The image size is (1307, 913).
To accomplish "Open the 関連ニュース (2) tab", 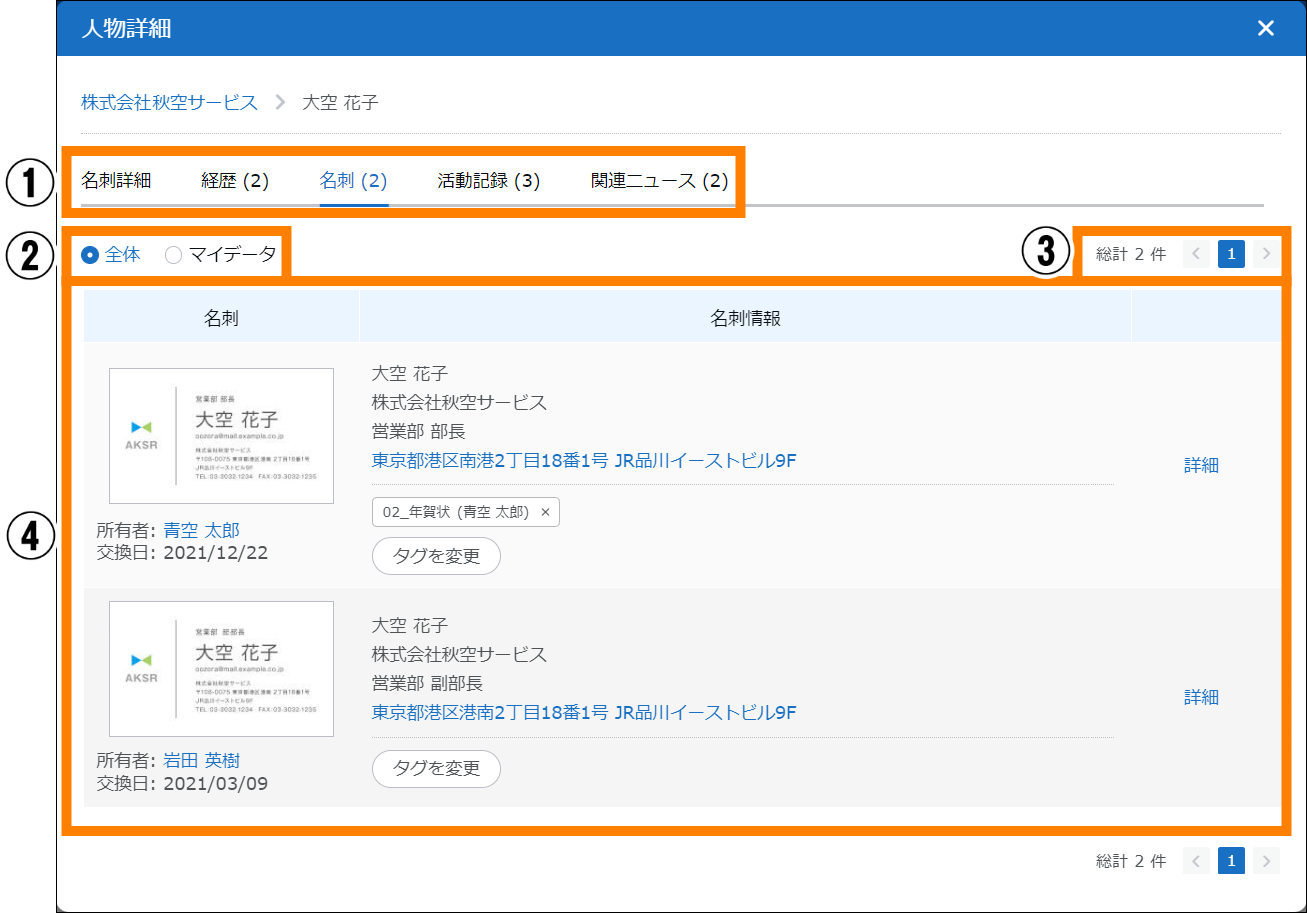I will pos(659,181).
